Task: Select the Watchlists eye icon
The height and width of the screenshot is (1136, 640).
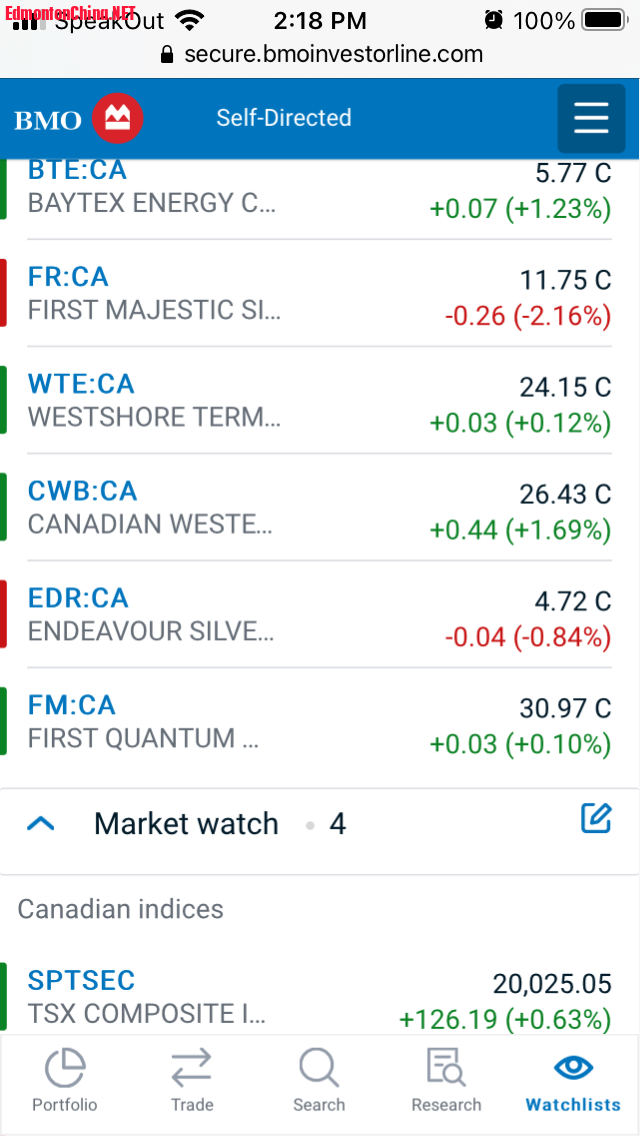Action: point(573,1067)
